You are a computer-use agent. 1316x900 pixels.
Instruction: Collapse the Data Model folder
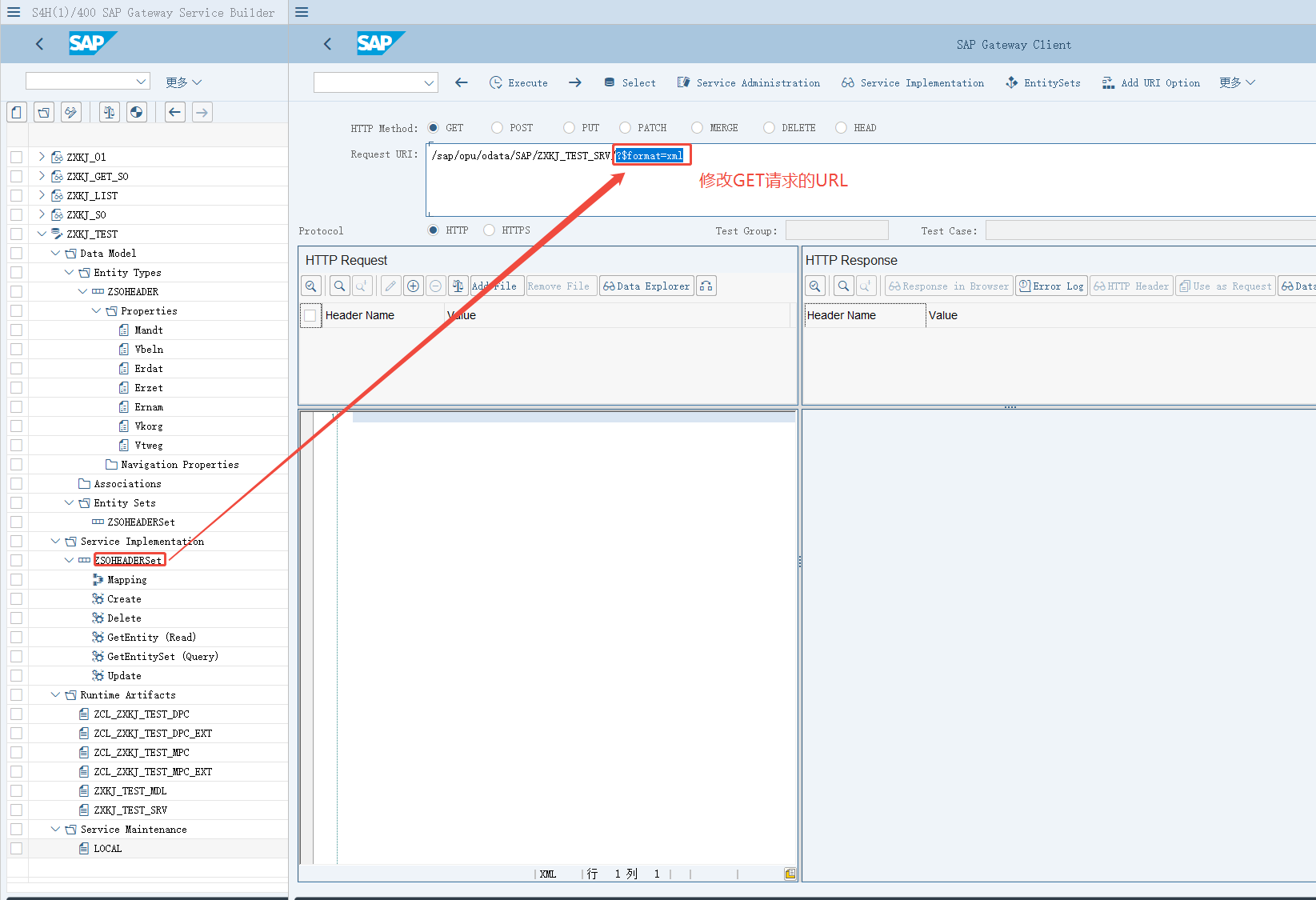(55, 253)
